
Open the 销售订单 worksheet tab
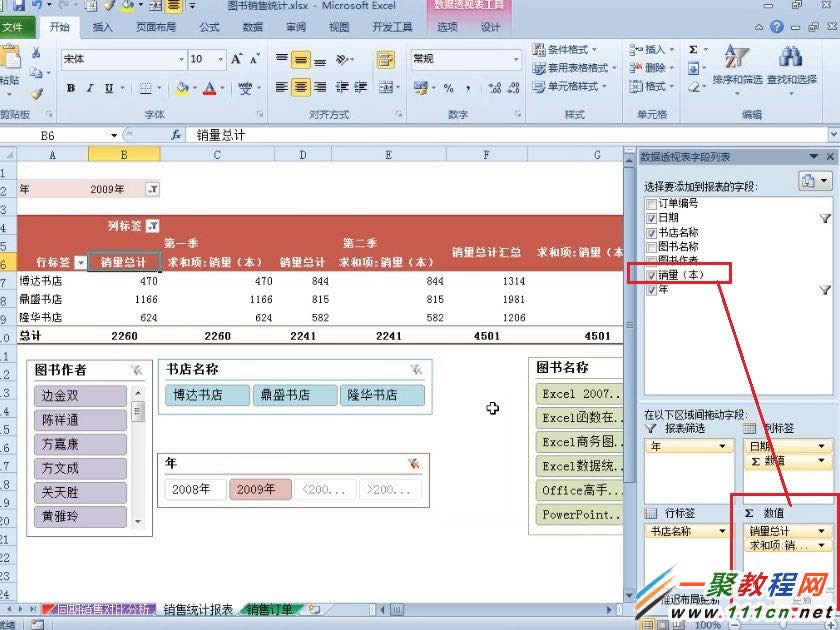(269, 606)
